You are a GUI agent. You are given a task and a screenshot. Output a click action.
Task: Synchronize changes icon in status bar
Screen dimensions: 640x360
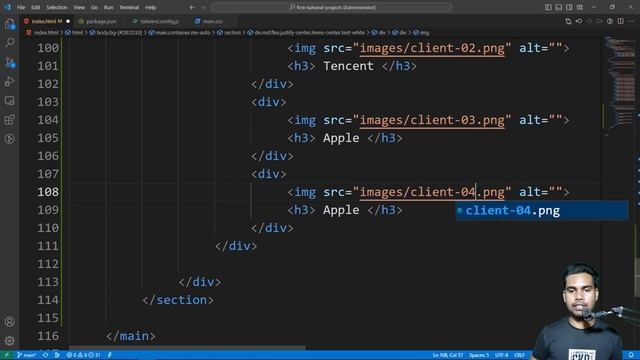click(x=45, y=355)
